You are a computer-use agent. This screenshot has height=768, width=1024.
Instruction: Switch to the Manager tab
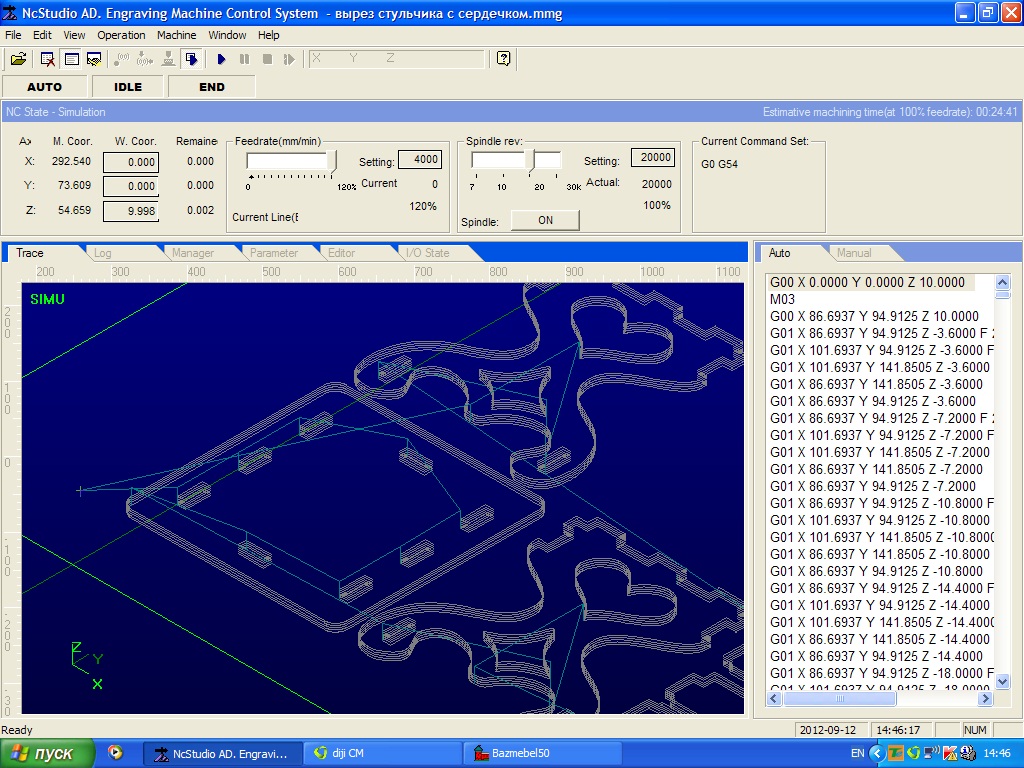(x=193, y=253)
